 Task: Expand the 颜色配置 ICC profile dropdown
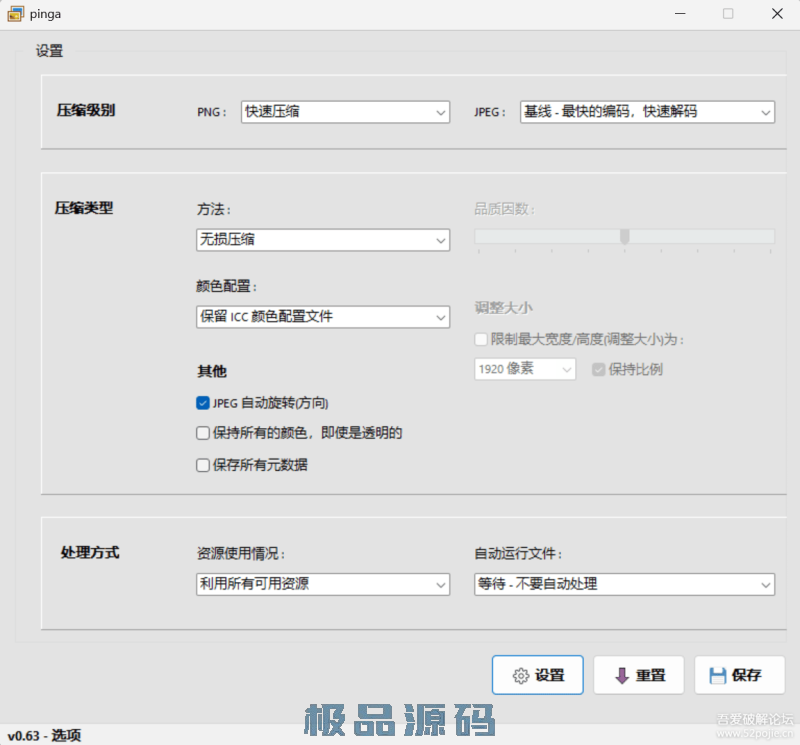coord(322,317)
